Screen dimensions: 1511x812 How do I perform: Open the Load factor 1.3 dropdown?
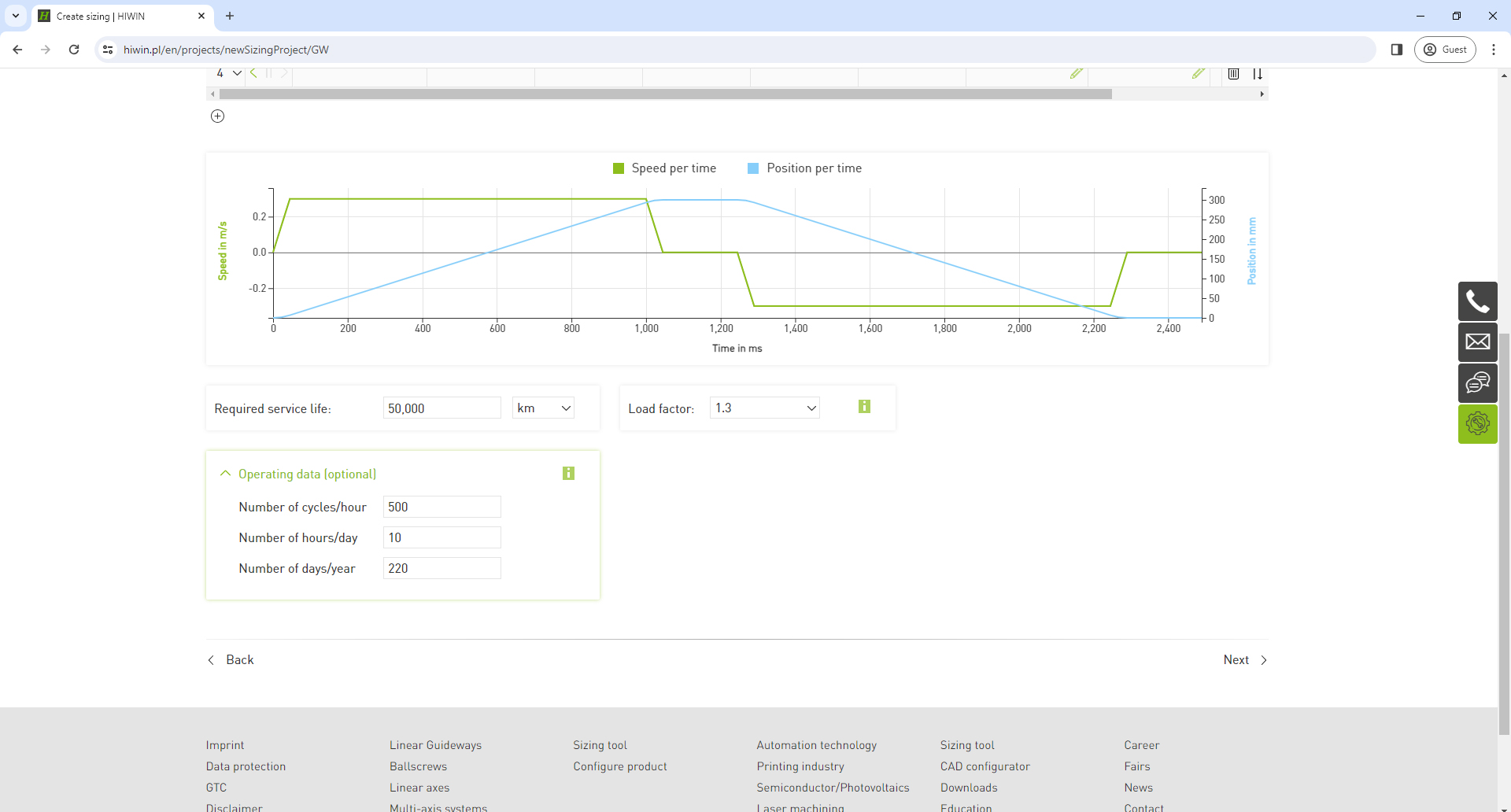[x=765, y=408]
